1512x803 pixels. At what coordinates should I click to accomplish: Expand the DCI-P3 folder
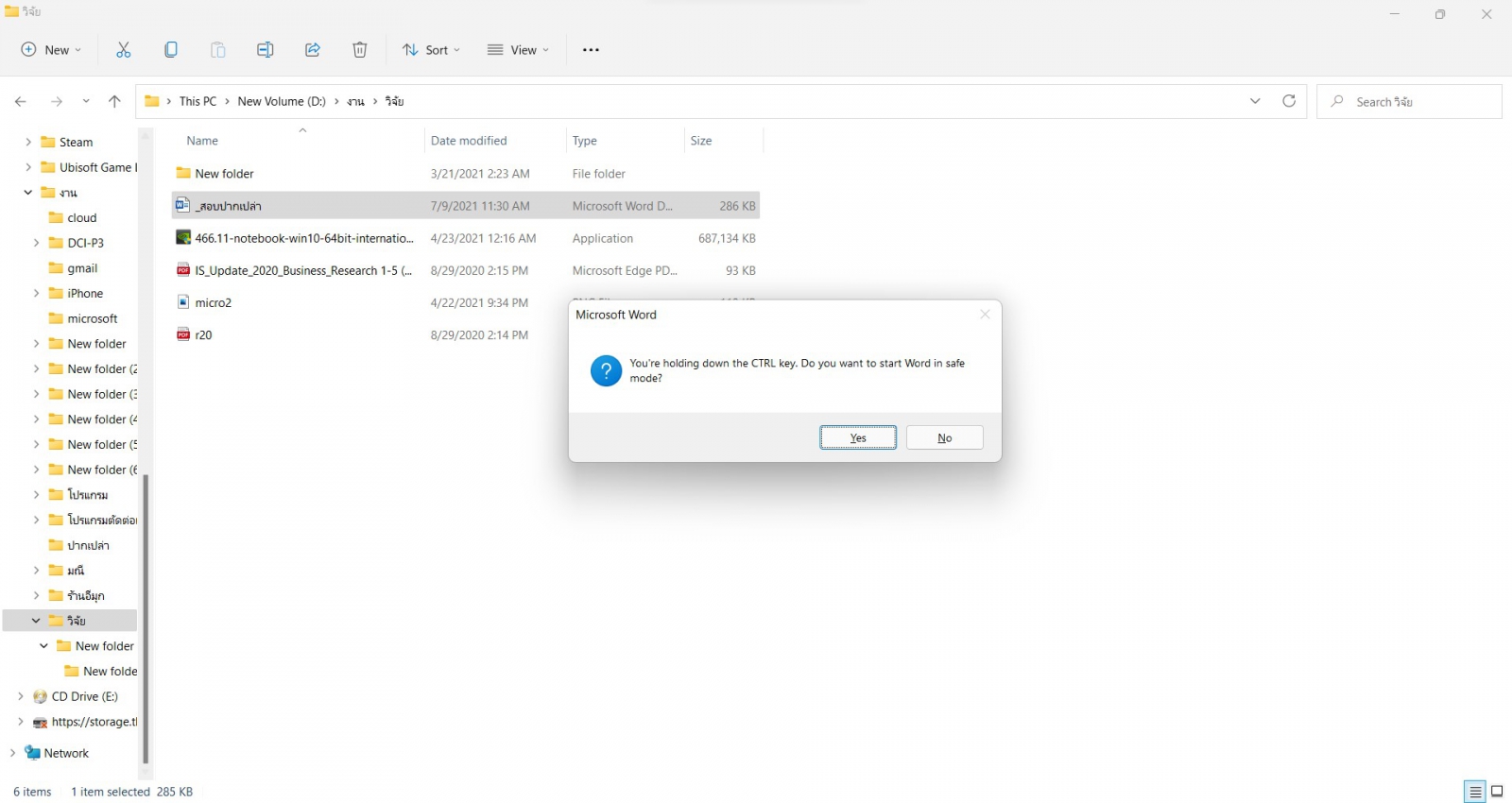coord(36,243)
